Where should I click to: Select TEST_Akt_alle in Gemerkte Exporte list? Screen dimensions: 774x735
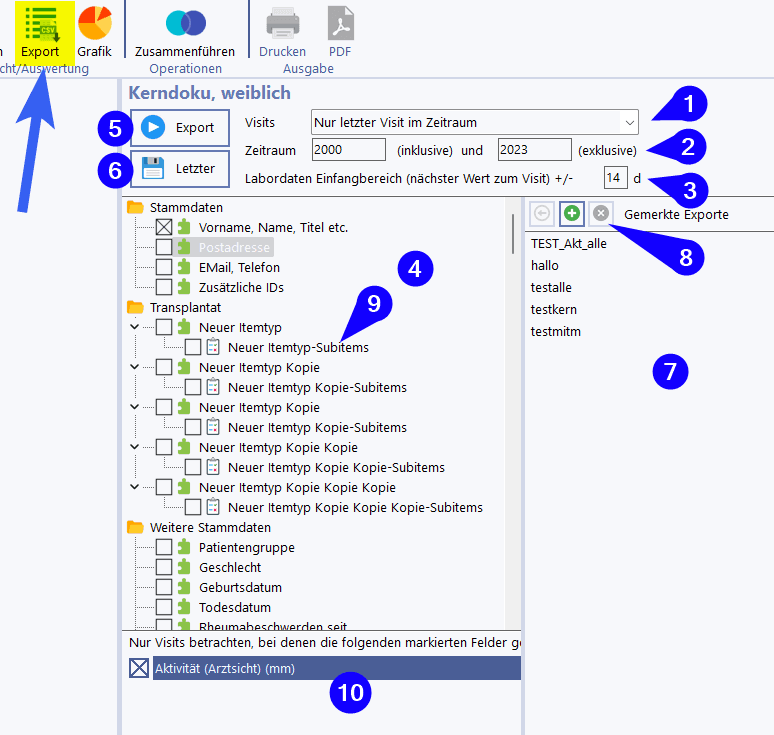click(x=569, y=243)
